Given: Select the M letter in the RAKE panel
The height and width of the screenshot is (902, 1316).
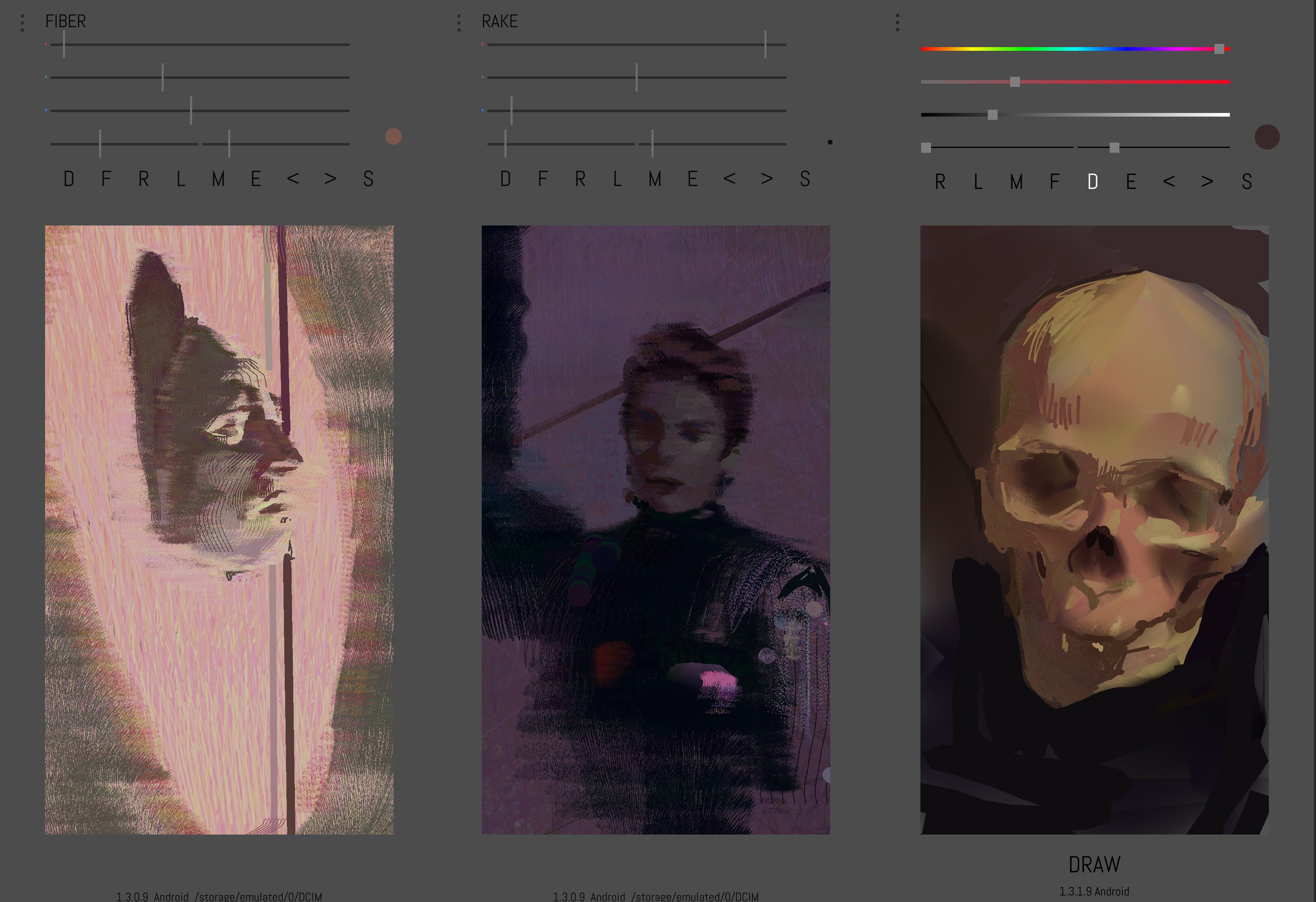Looking at the screenshot, I should [655, 179].
